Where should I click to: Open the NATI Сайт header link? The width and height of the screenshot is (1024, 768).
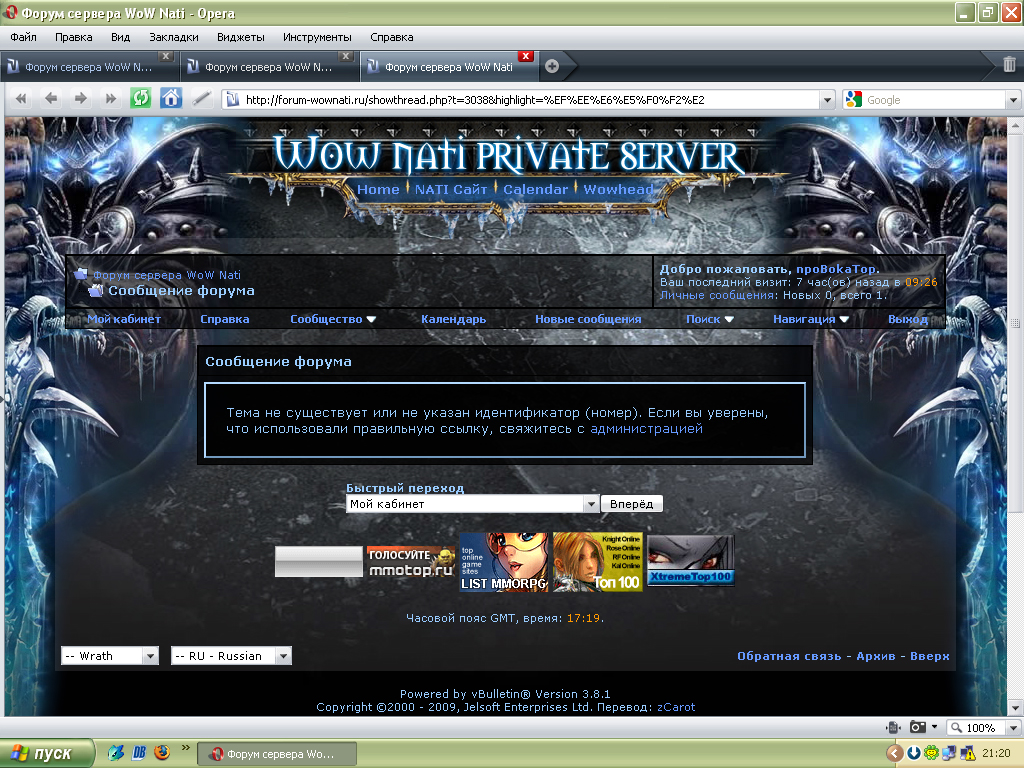pyautogui.click(x=451, y=189)
